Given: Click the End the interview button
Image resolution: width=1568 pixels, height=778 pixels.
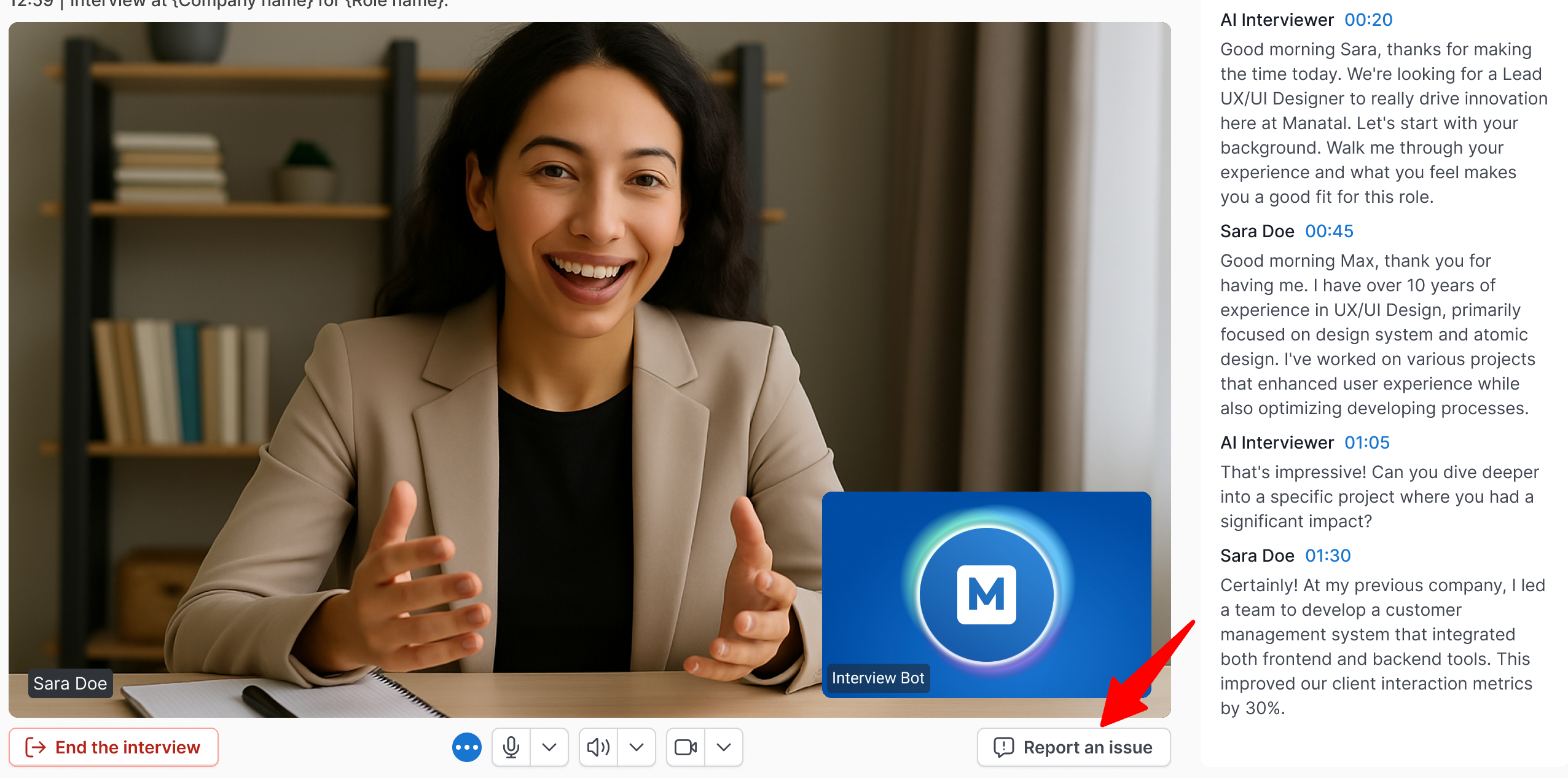Looking at the screenshot, I should 114,747.
